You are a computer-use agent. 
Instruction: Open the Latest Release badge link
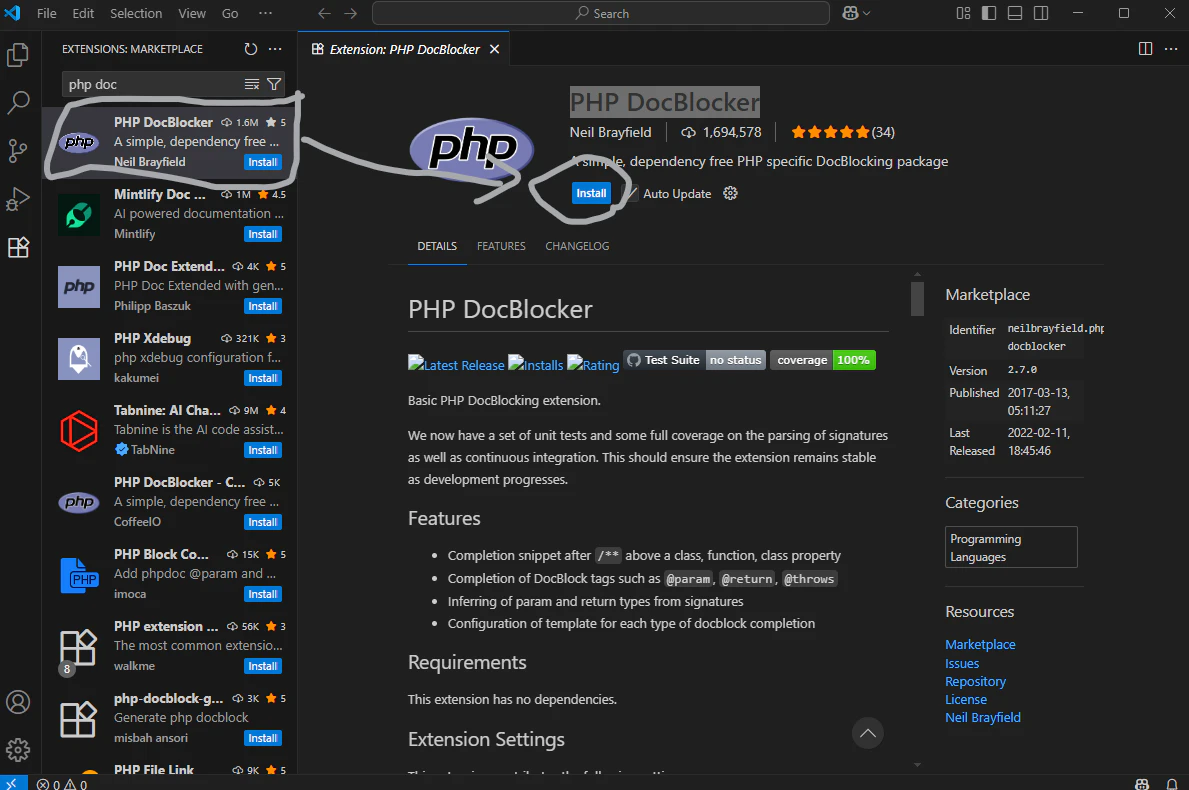456,365
